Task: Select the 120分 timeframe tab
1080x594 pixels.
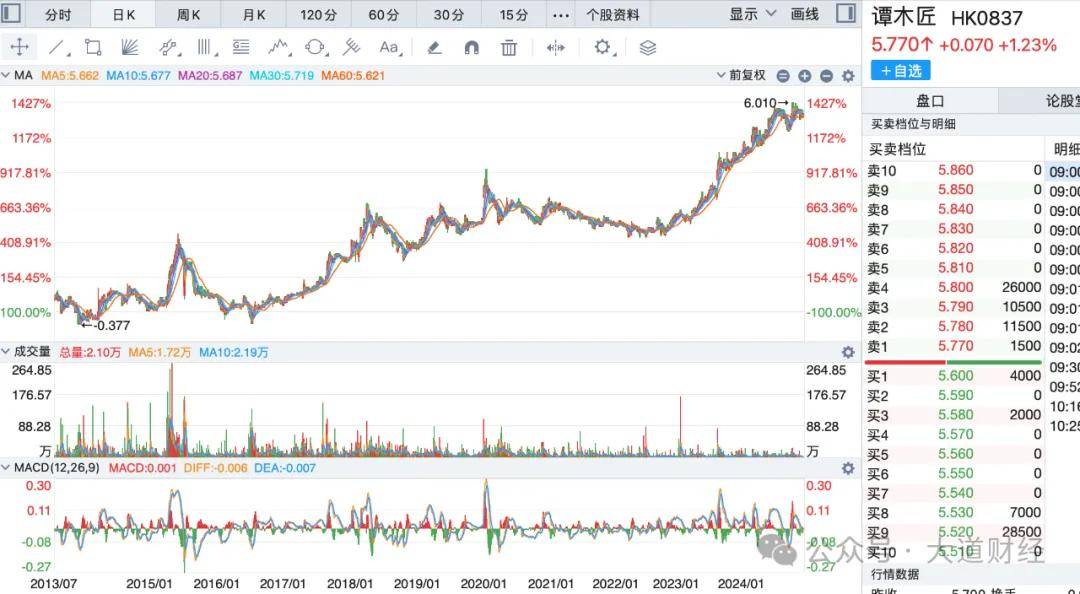Action: tap(318, 14)
